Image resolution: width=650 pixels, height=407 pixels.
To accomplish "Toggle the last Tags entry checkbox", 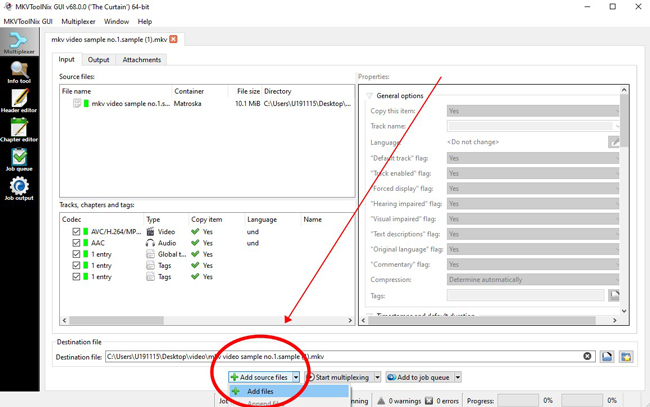I will (x=76, y=276).
